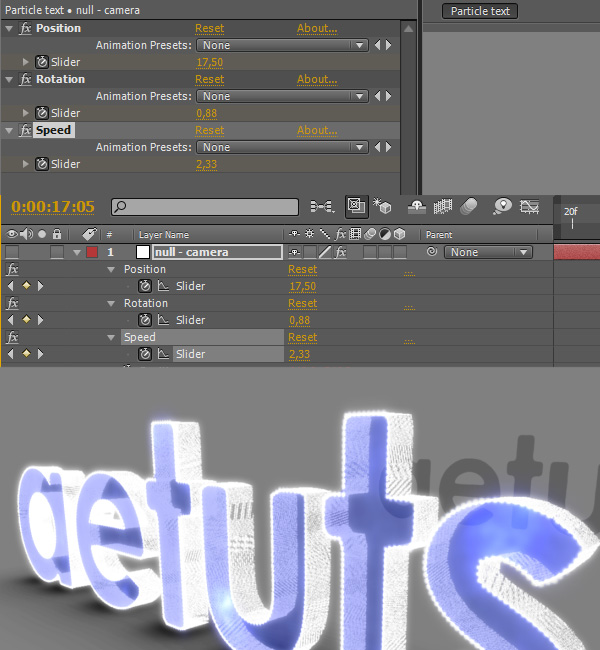Toggle keyframe diamond for timeline Position Slider
The width and height of the screenshot is (600, 650).
(x=26, y=286)
